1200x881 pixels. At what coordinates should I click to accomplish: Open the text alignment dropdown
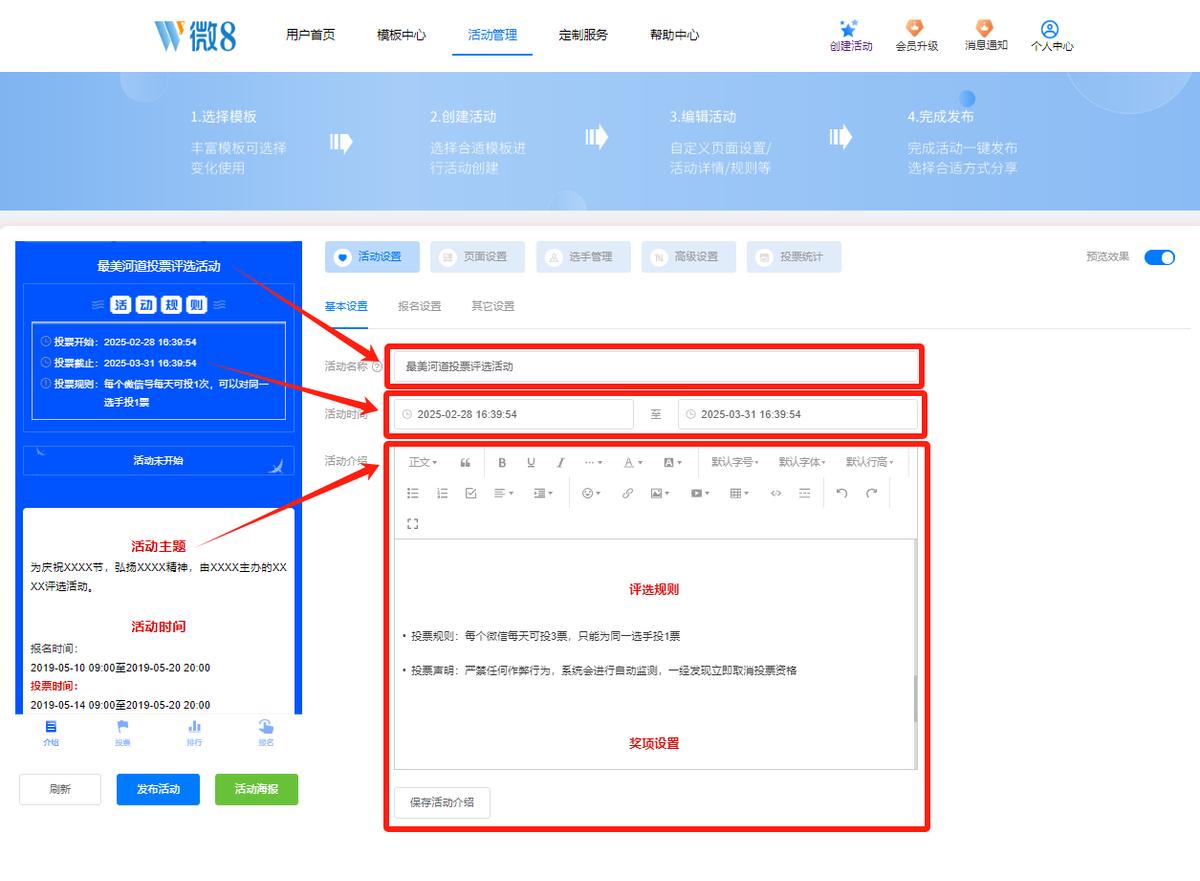click(504, 493)
